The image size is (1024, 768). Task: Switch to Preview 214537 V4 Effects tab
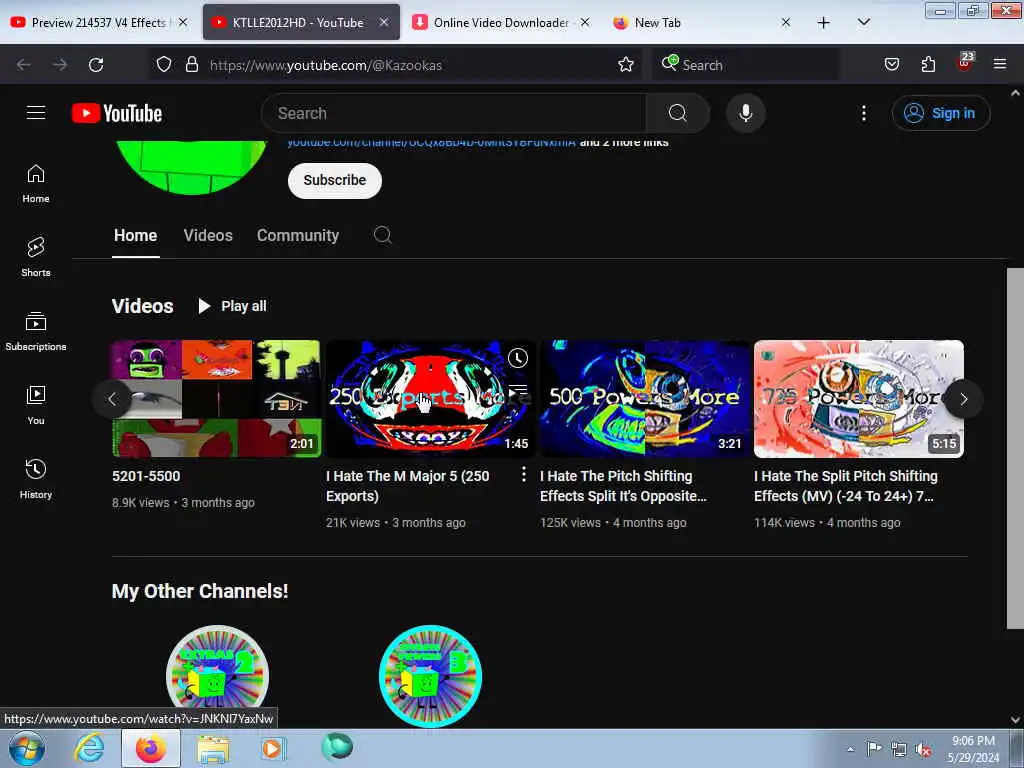click(x=98, y=22)
